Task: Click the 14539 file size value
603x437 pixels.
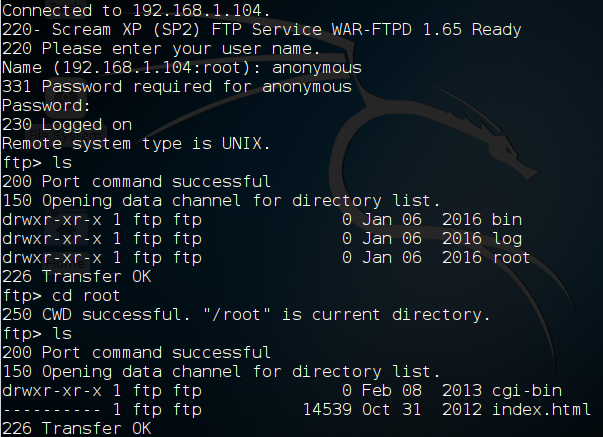Action: [327, 409]
